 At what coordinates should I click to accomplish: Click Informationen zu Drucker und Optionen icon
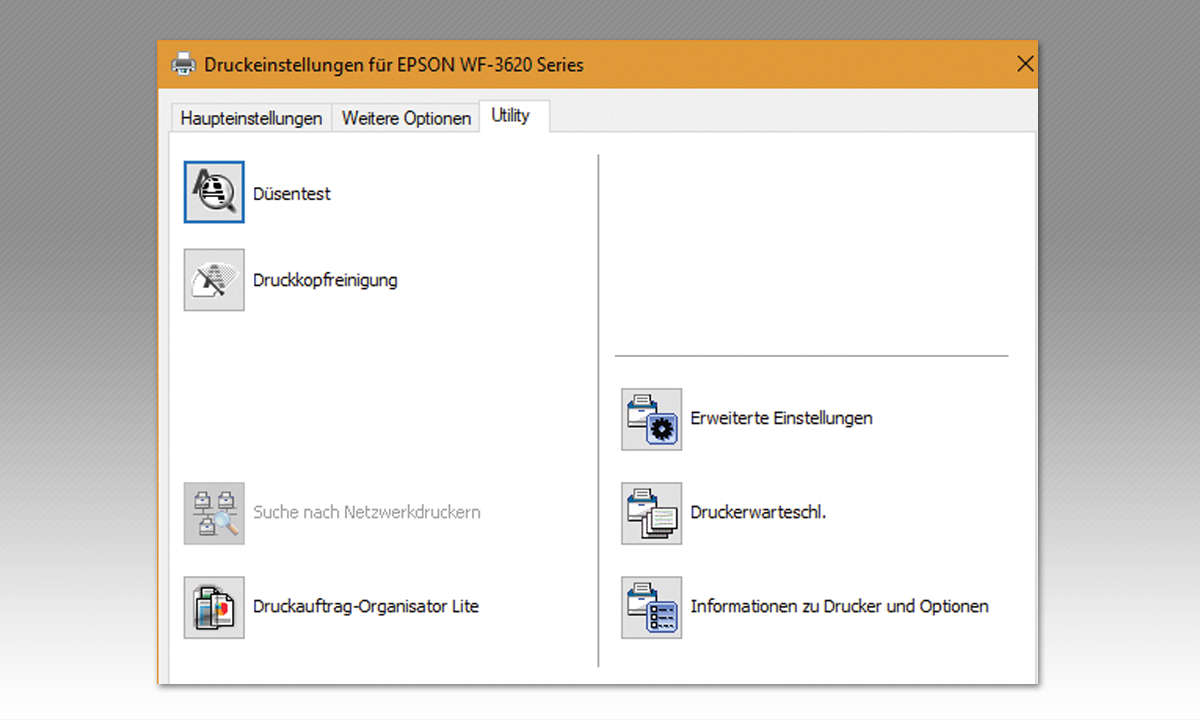click(652, 607)
